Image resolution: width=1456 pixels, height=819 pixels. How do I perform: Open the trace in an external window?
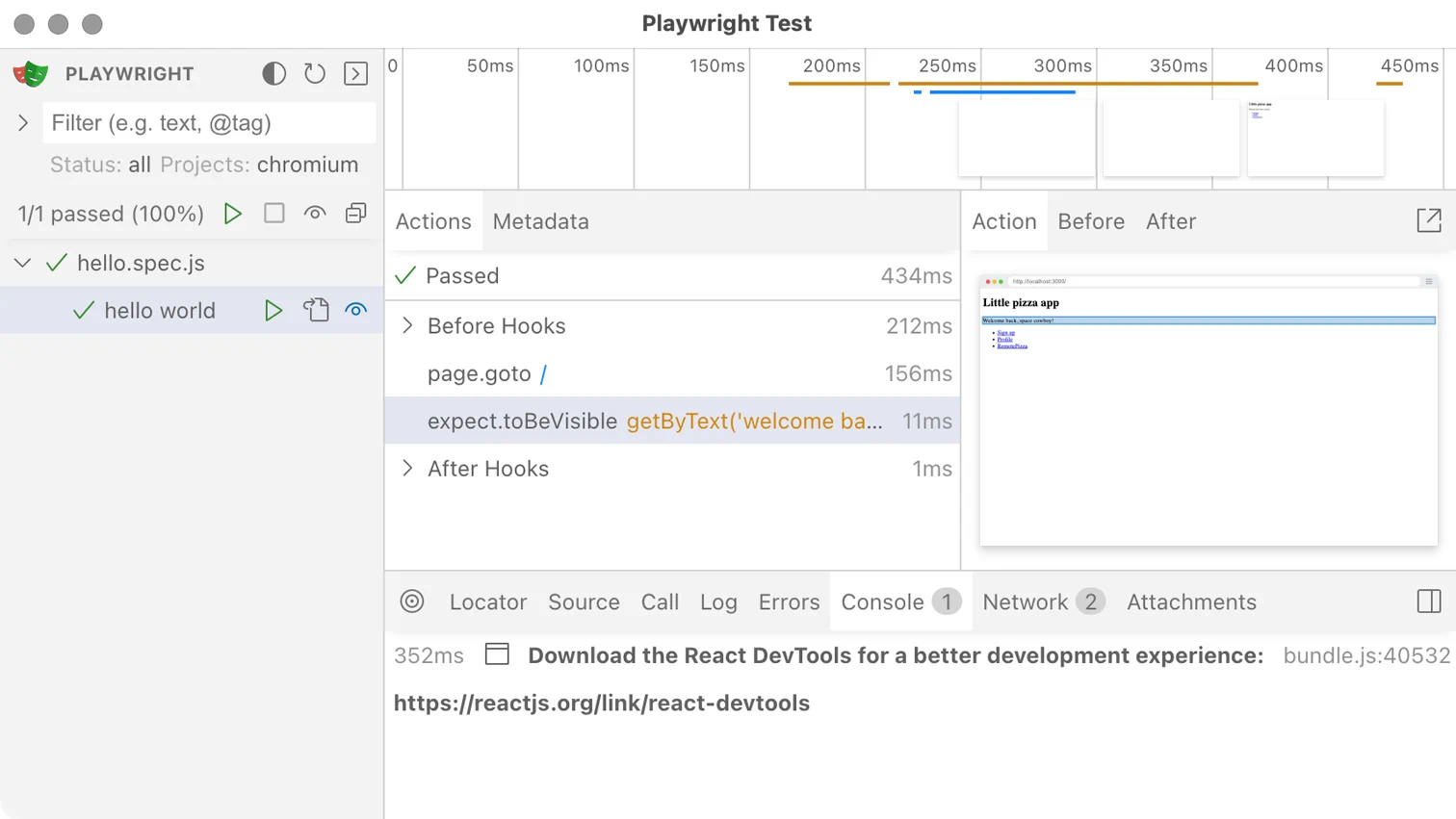point(1428,220)
